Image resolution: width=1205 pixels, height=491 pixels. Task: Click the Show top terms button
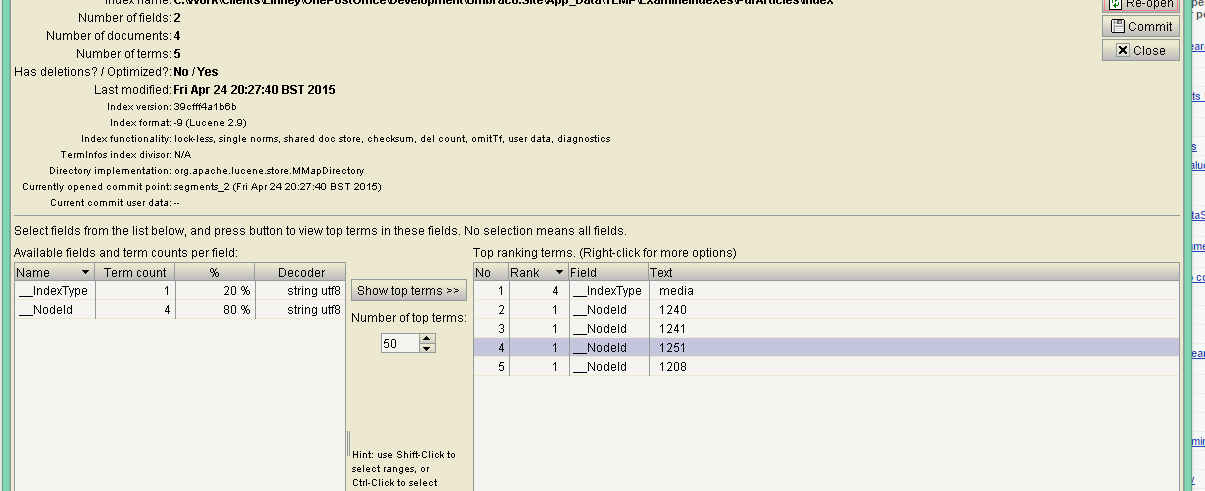pyautogui.click(x=408, y=291)
